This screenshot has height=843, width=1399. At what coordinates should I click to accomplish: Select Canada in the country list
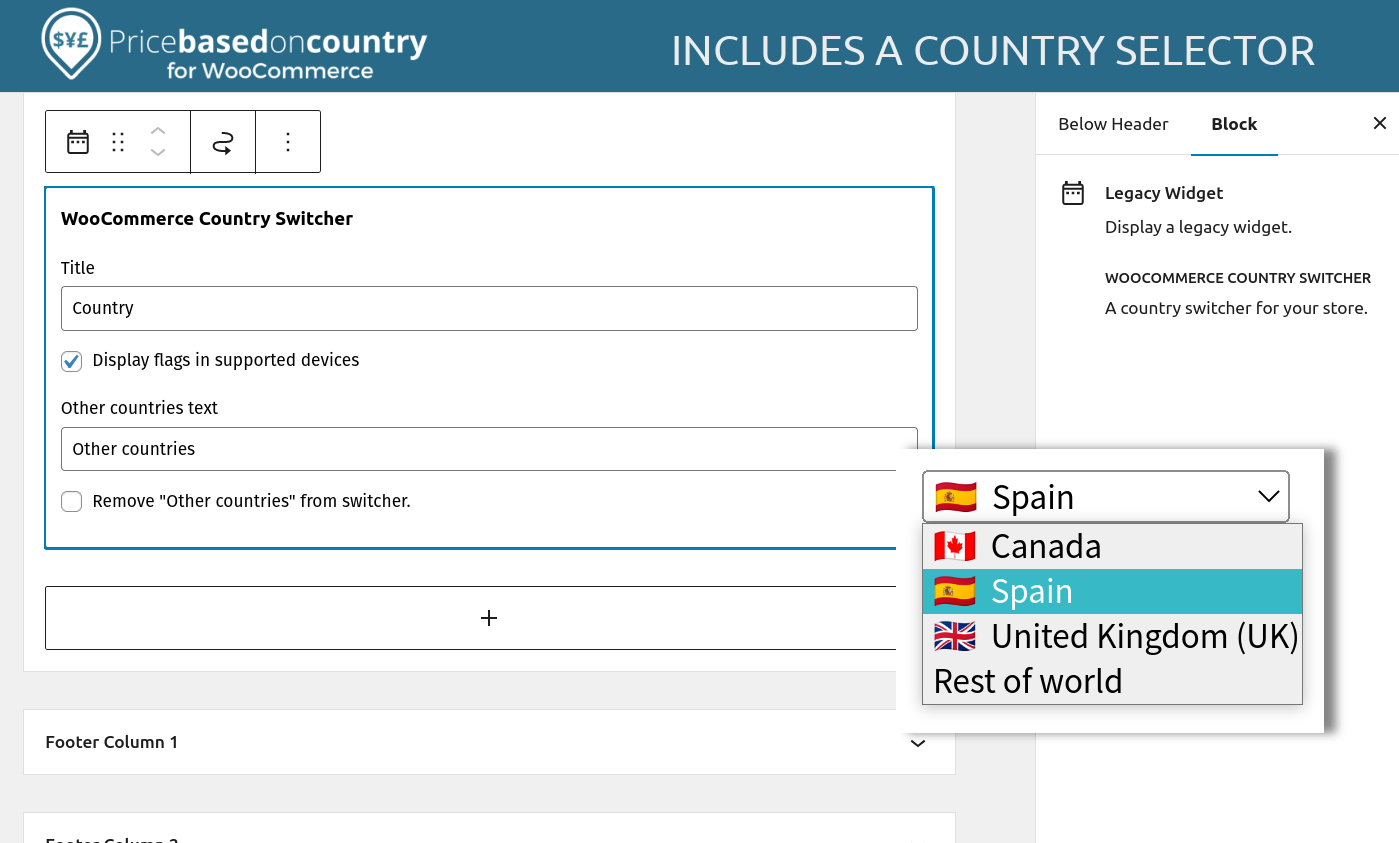(1112, 546)
